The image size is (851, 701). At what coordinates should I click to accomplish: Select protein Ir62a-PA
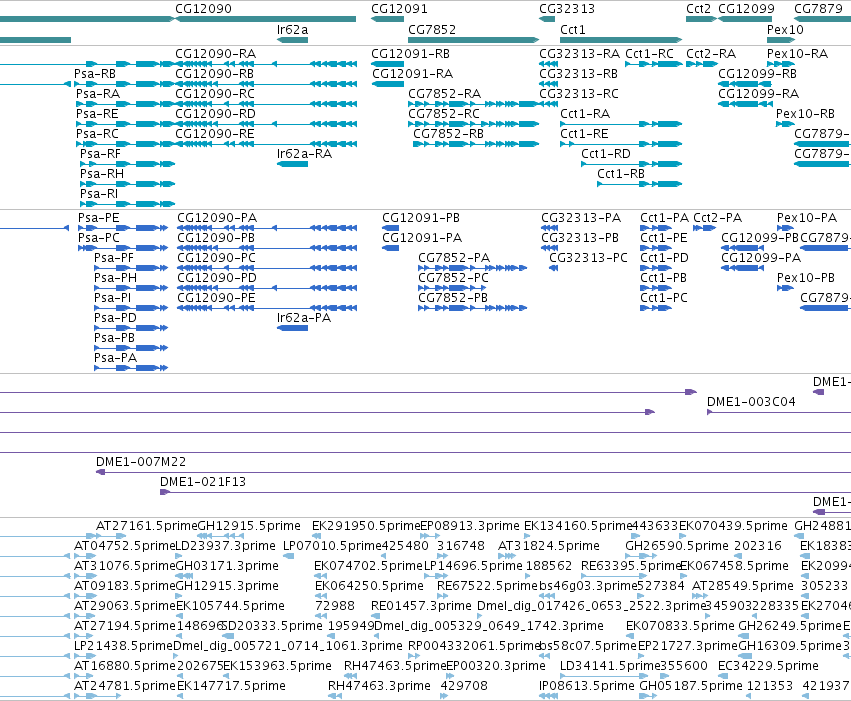(304, 318)
